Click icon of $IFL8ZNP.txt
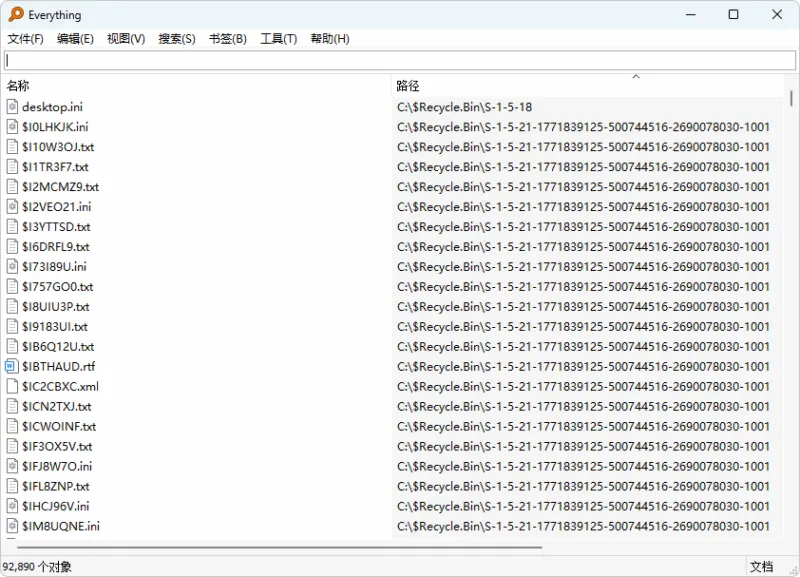The image size is (800, 577). 12,486
